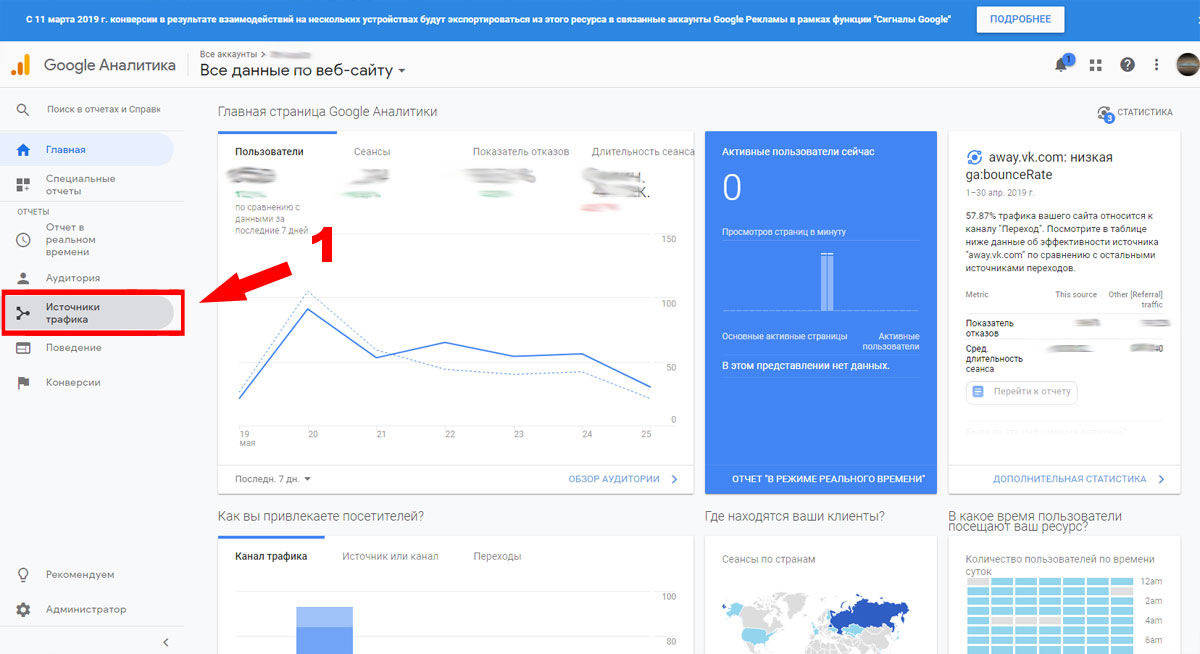Click the Рекомендуем lightbulb icon

point(24,575)
